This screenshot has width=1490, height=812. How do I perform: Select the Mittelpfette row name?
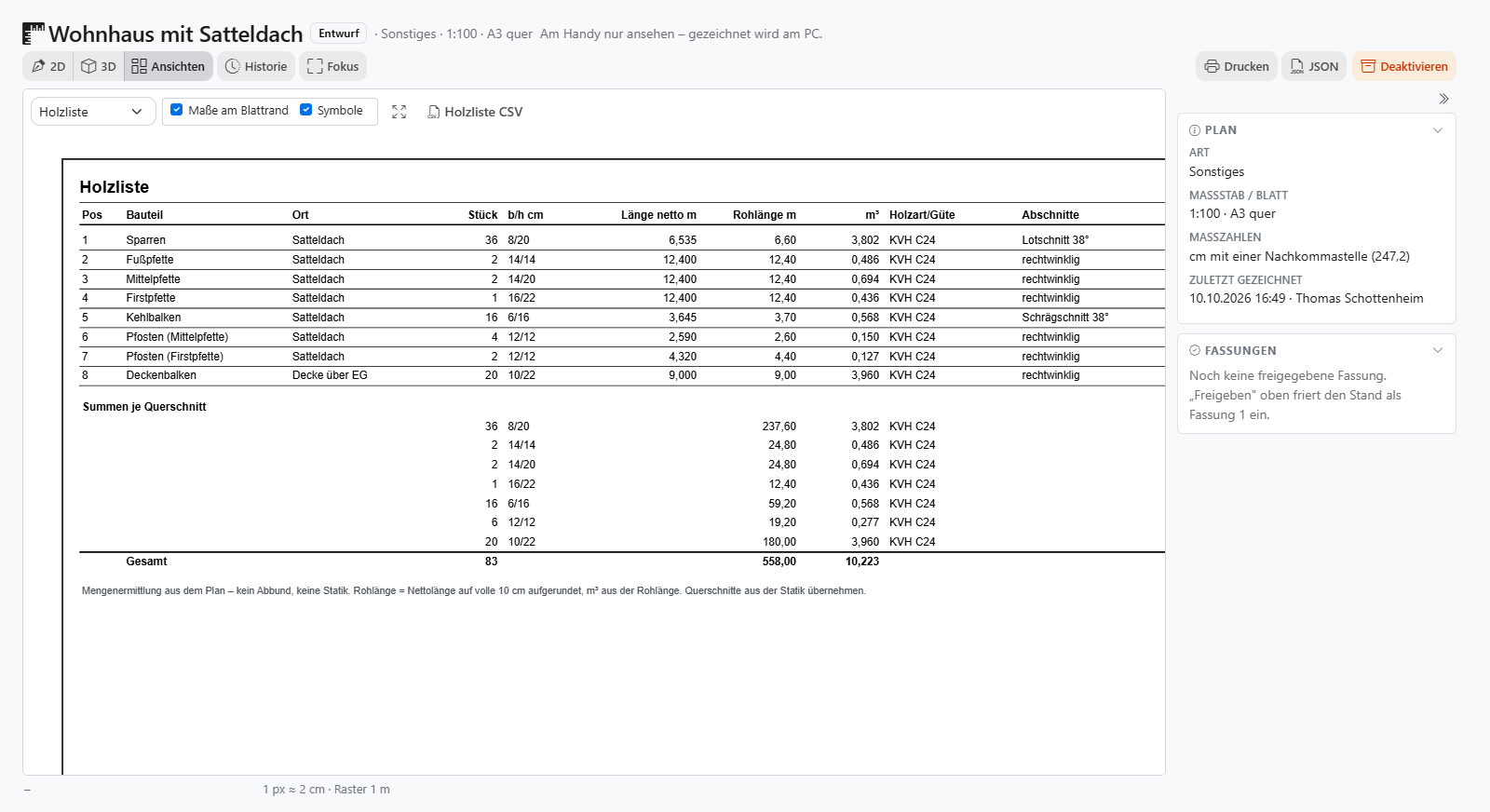[154, 279]
